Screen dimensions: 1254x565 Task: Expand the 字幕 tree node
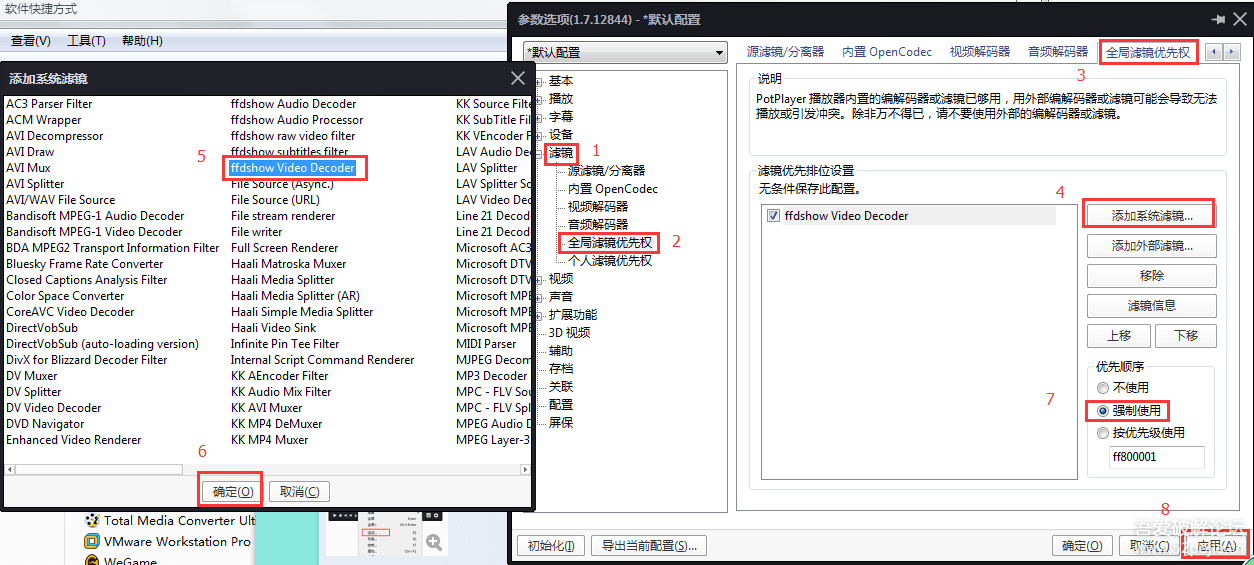coord(540,117)
